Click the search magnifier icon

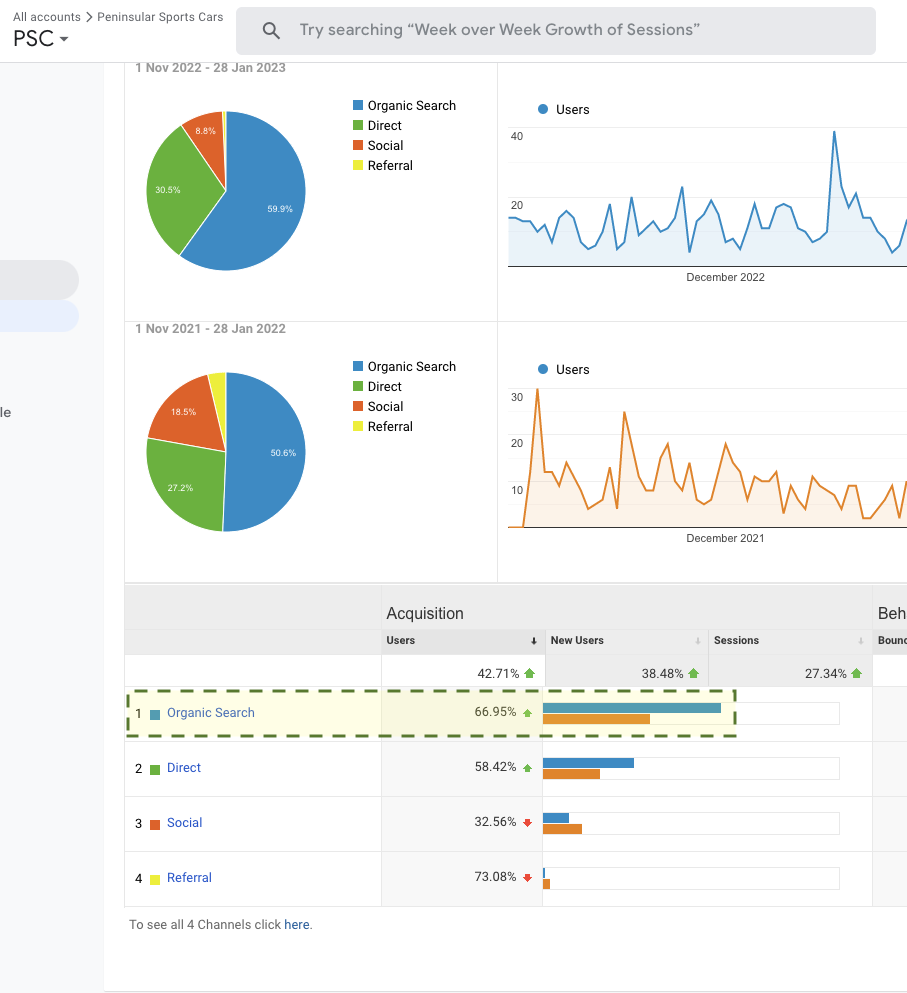coord(271,30)
